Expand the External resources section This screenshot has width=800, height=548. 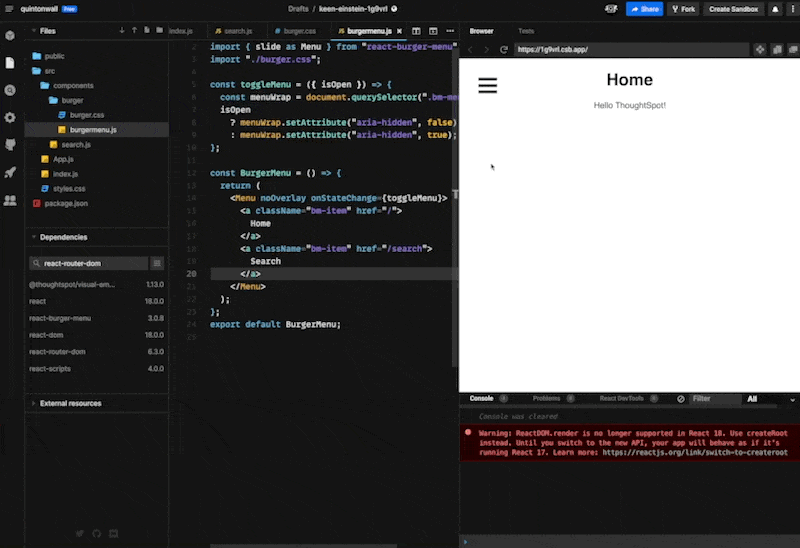click(34, 404)
